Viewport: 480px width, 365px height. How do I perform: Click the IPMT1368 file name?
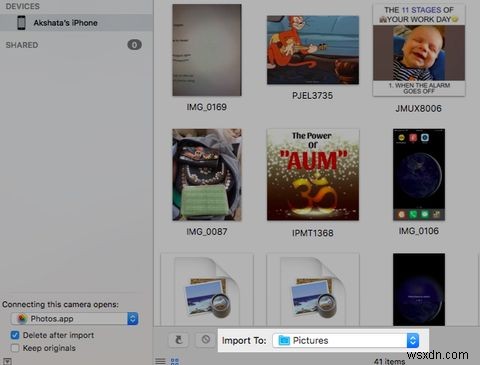[313, 233]
